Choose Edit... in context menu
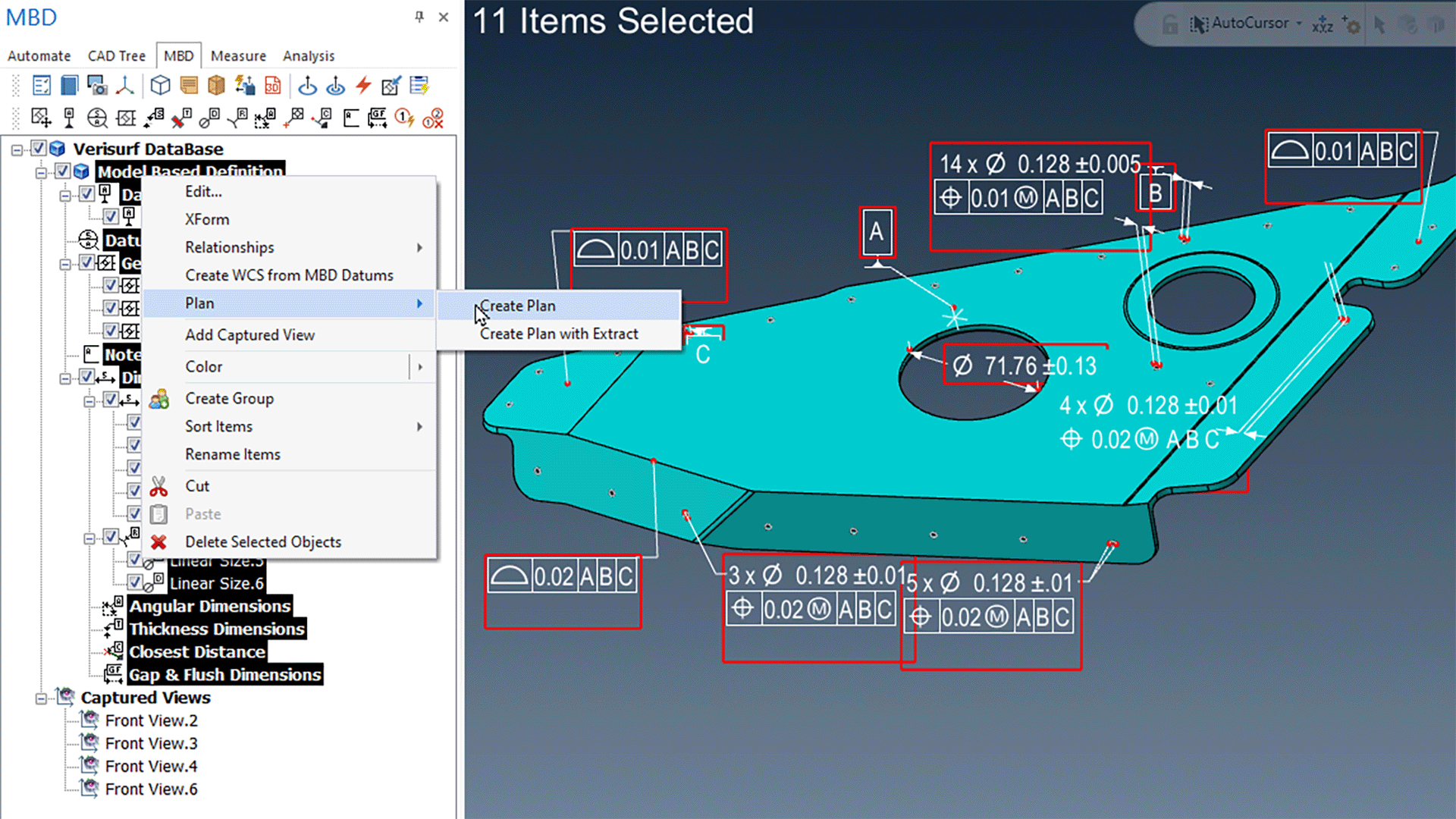1456x819 pixels. [x=289, y=192]
